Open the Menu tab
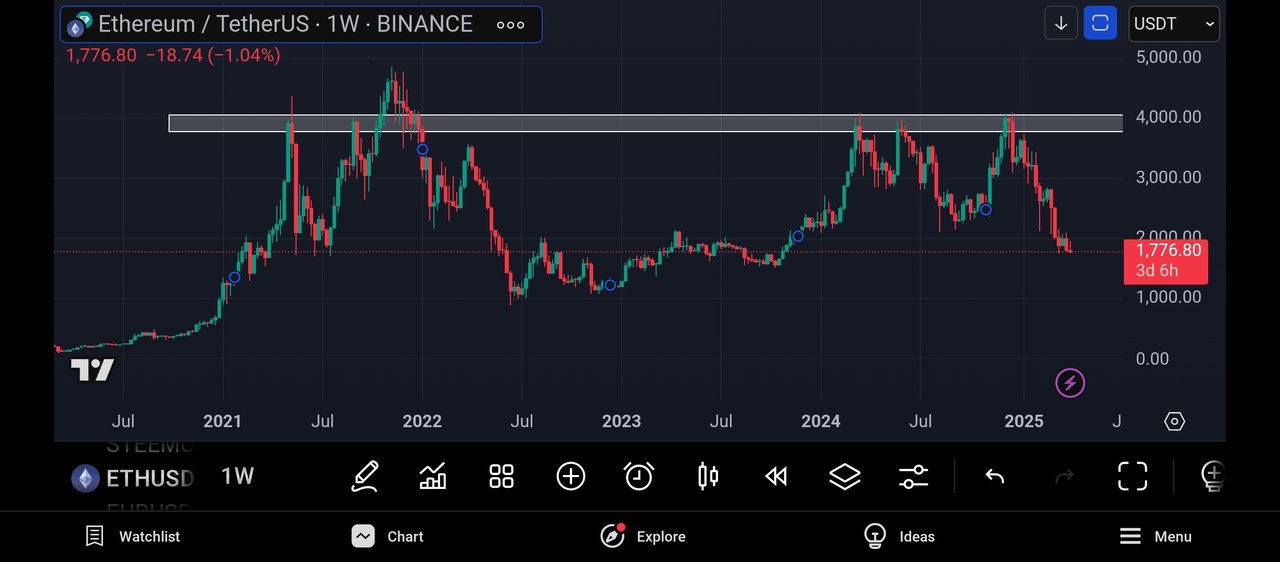The width and height of the screenshot is (1280, 562). pos(1155,536)
